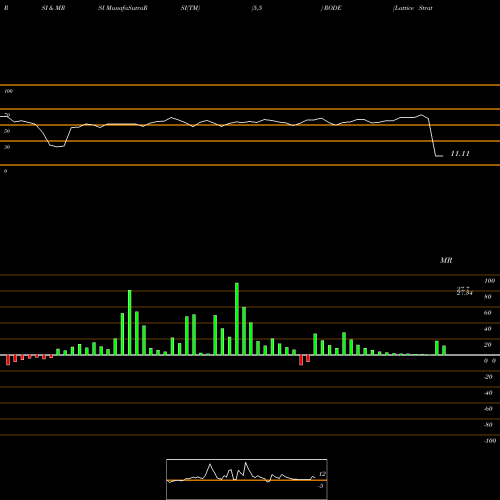500x500 pixels.
Task: Click the -100 label on the MR axis
Action: (x=490, y=441)
